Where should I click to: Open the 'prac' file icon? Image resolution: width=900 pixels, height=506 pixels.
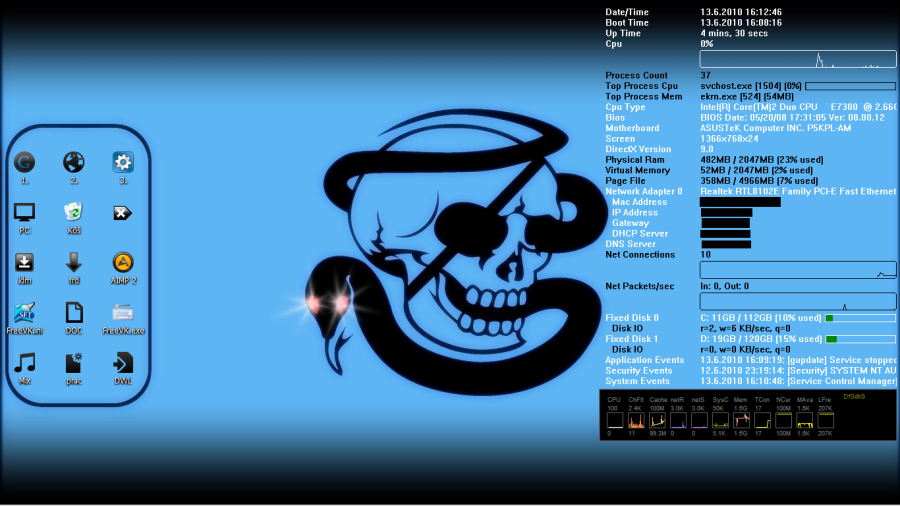74,362
